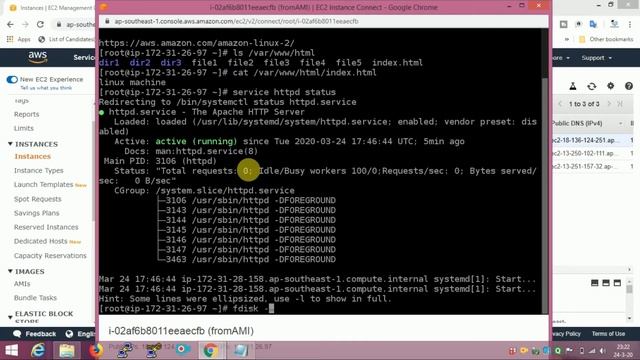Open the Public DNS (IPv4) column dropdown

620,124
